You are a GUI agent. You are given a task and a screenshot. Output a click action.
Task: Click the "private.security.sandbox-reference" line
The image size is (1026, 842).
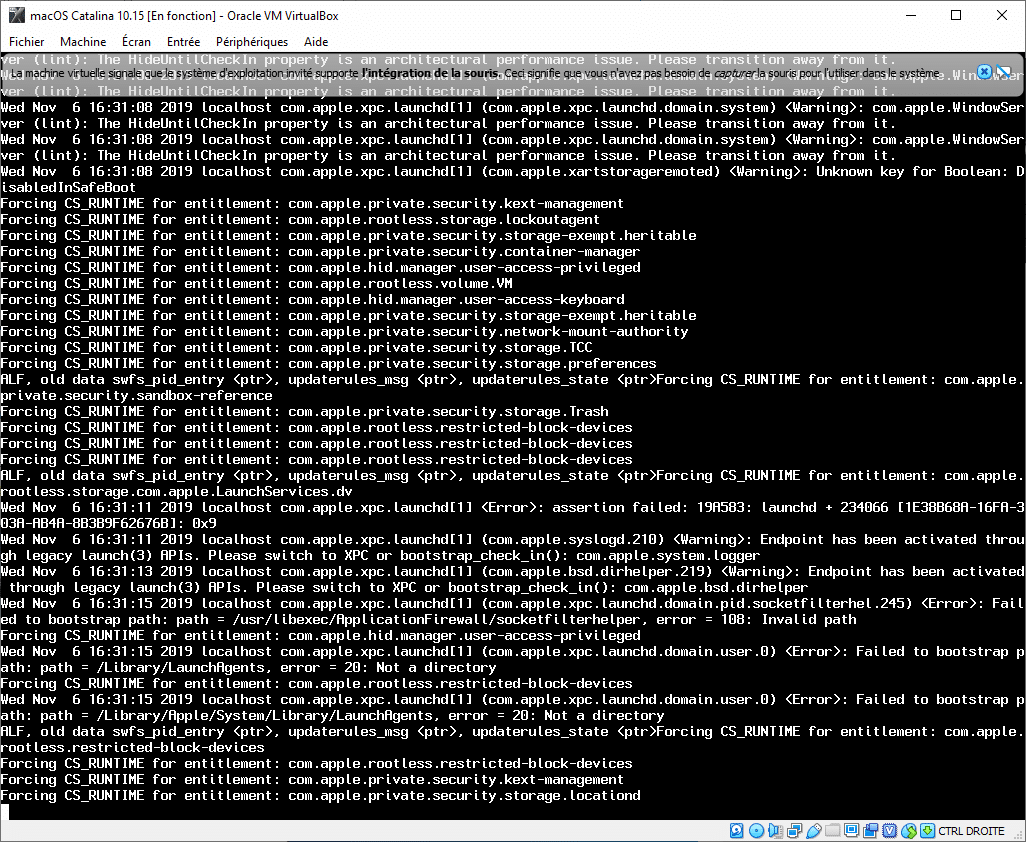pos(136,395)
